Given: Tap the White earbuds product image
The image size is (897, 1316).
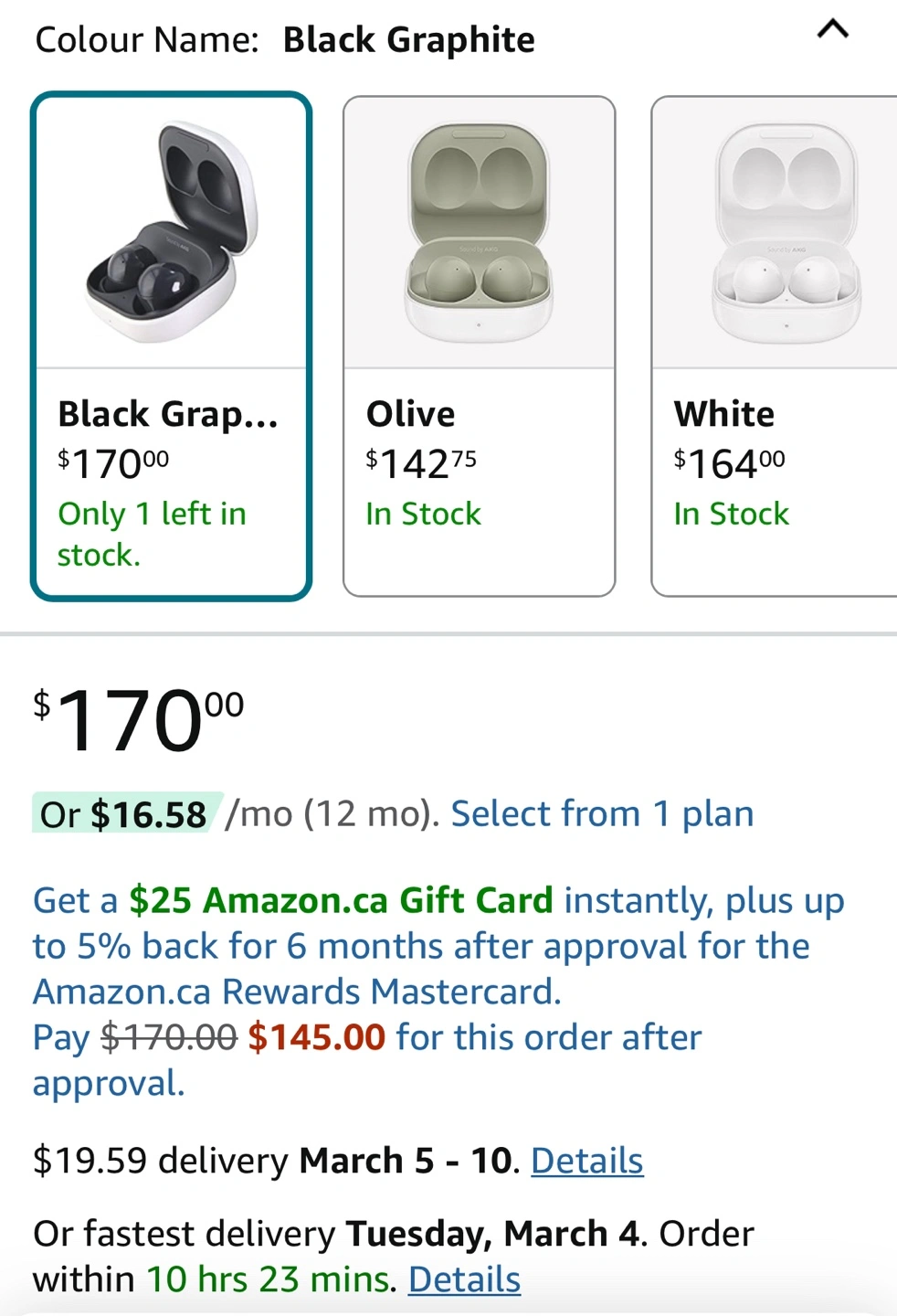Looking at the screenshot, I should click(x=784, y=232).
